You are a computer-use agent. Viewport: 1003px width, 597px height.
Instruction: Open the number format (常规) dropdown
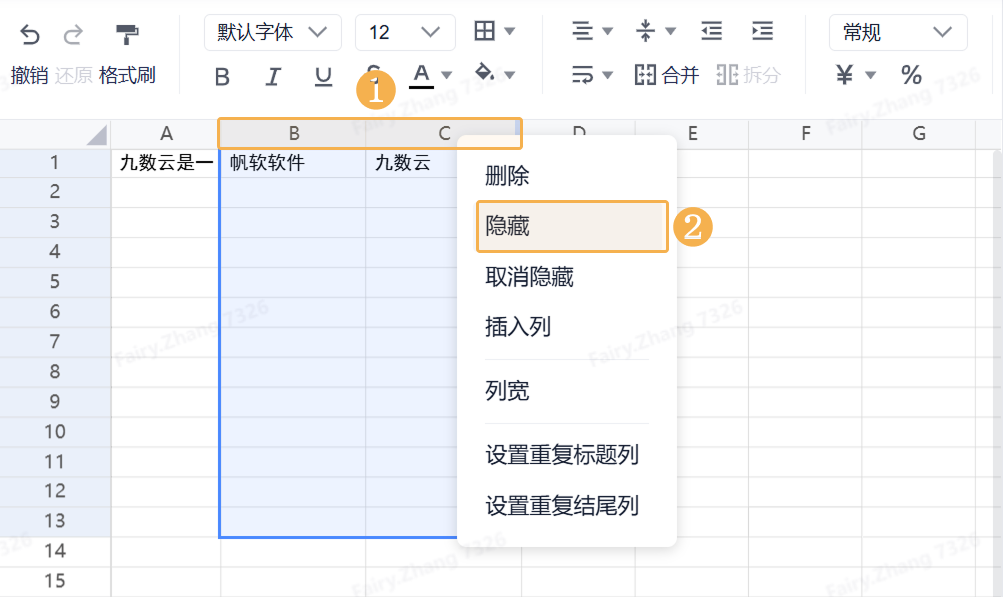897,32
